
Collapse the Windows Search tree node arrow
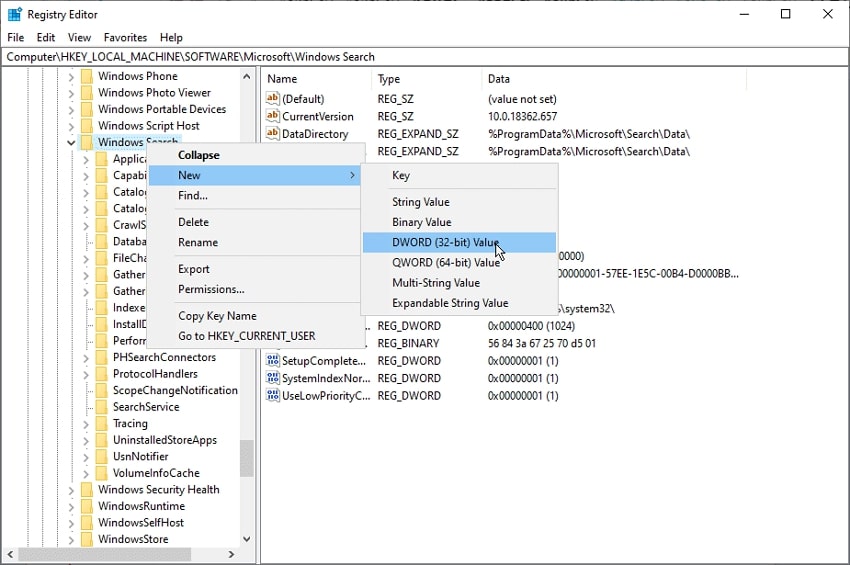[71, 143]
